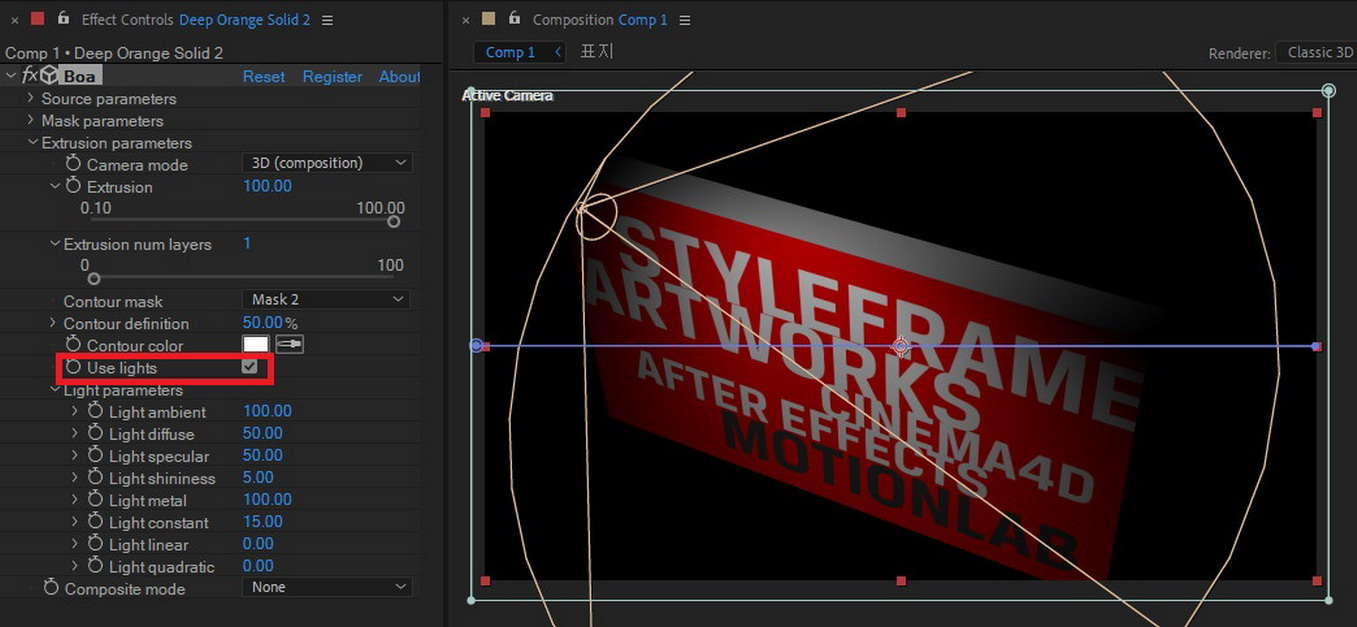Toggle the Light specular stopwatch
Image resolution: width=1357 pixels, height=627 pixels.
point(95,455)
